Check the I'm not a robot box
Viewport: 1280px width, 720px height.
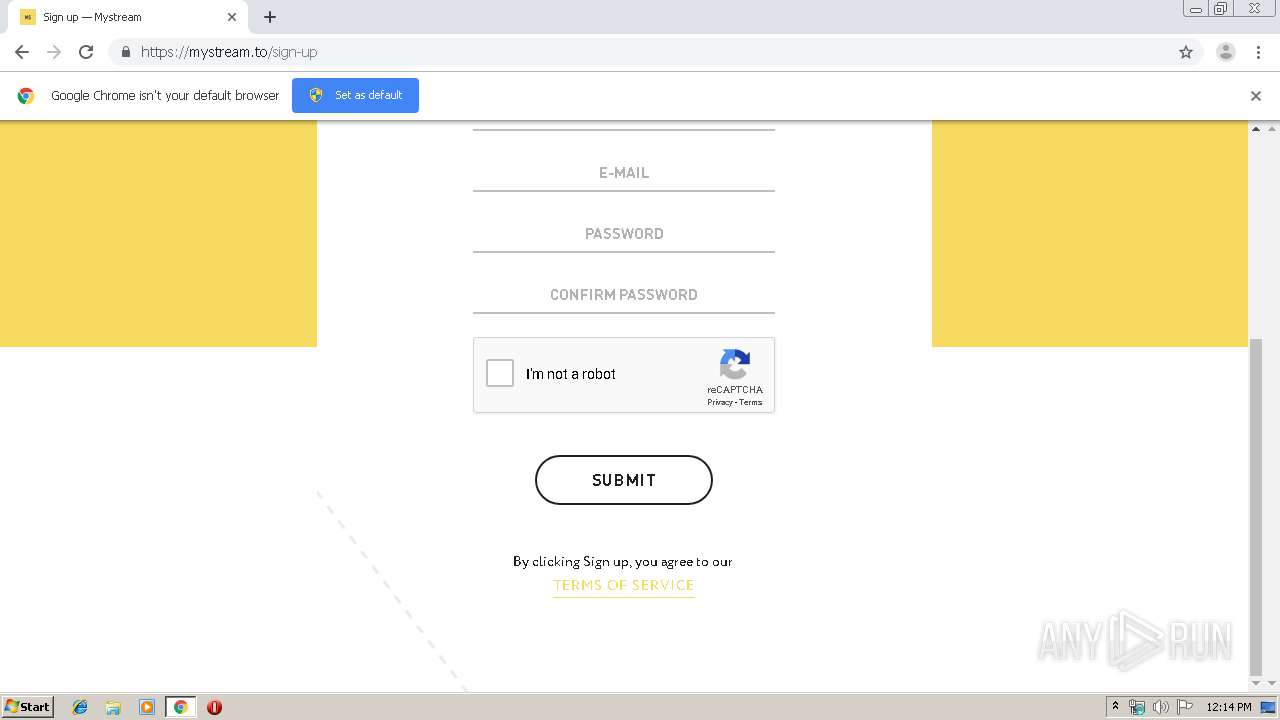pos(500,374)
